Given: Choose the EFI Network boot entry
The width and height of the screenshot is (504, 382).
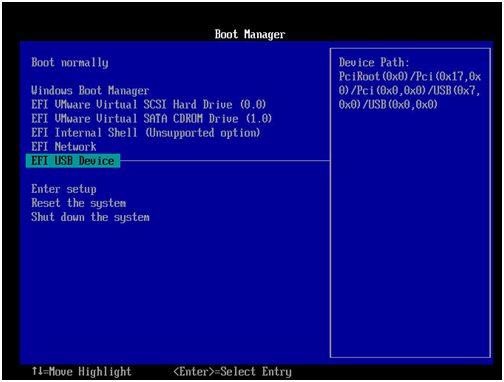Looking at the screenshot, I should [64, 147].
